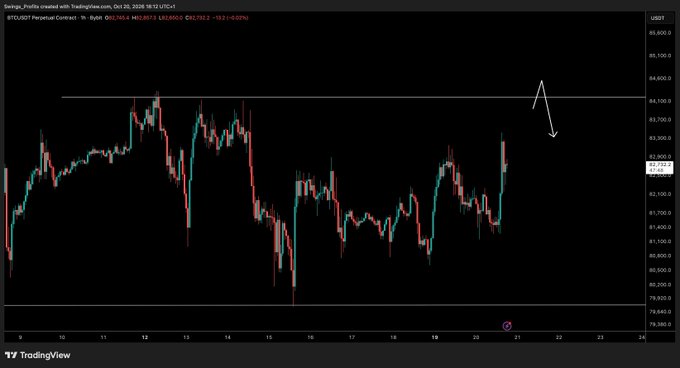Click the lightning event icon above the time axis
Image resolution: width=680 pixels, height=368 pixels.
[x=507, y=326]
